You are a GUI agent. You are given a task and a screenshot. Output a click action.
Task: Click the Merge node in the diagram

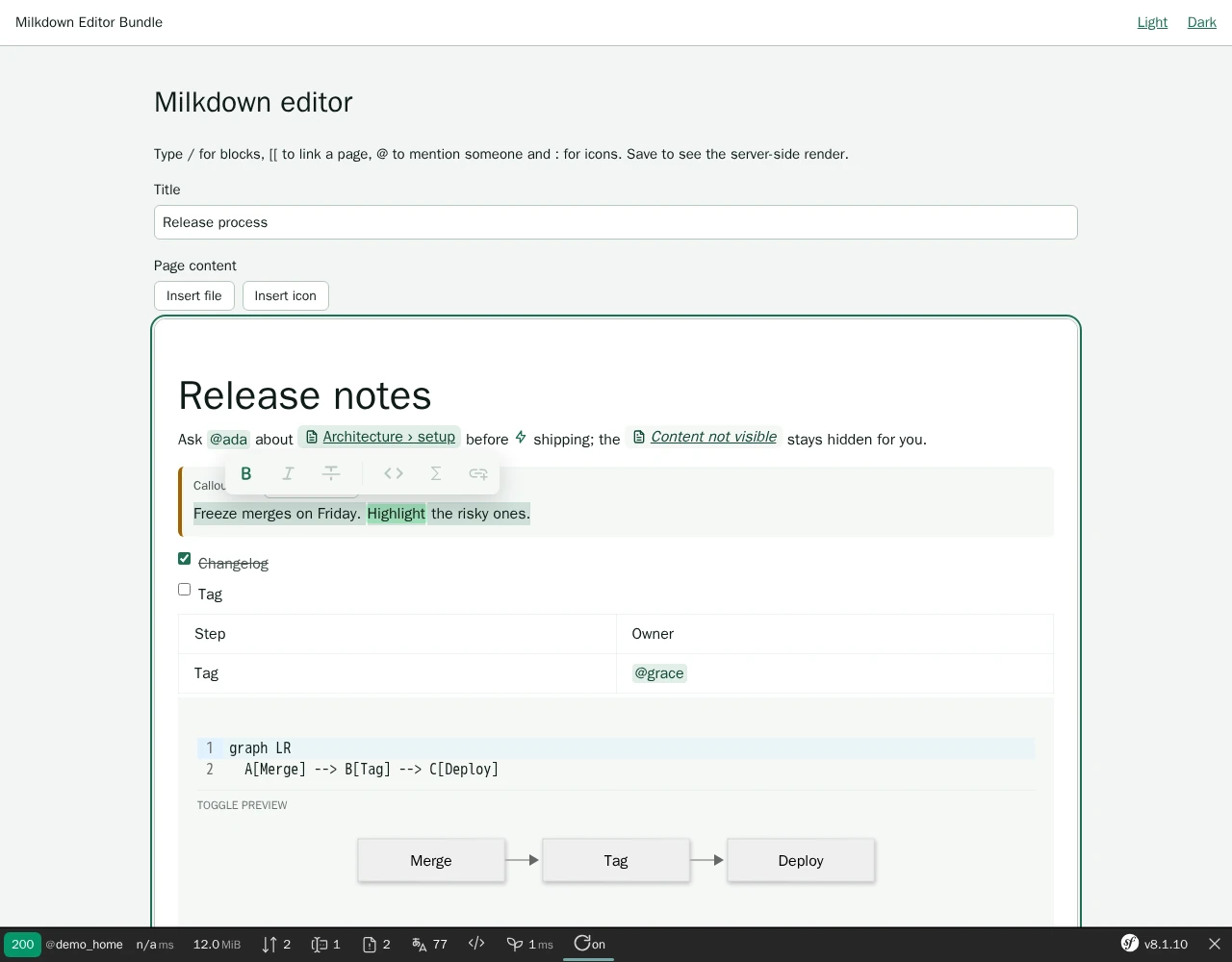(x=431, y=860)
